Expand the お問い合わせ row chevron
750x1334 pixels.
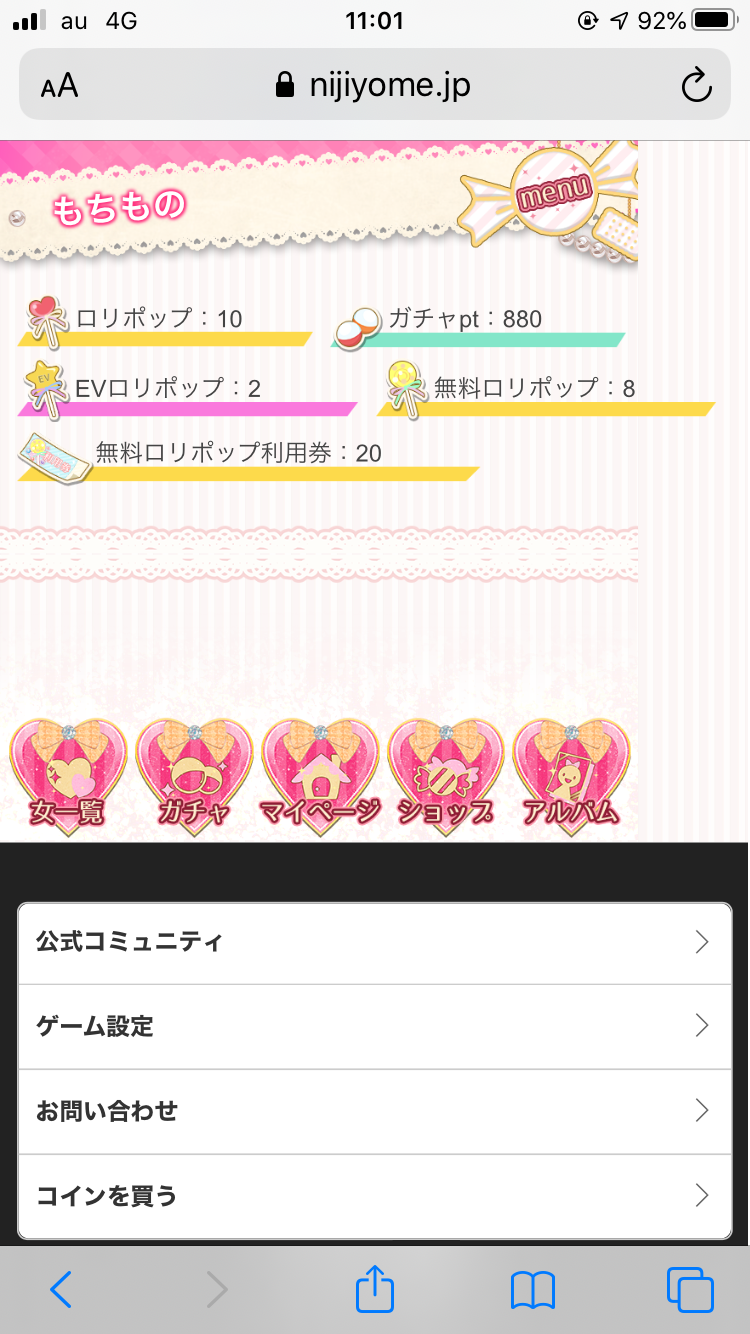point(702,1111)
